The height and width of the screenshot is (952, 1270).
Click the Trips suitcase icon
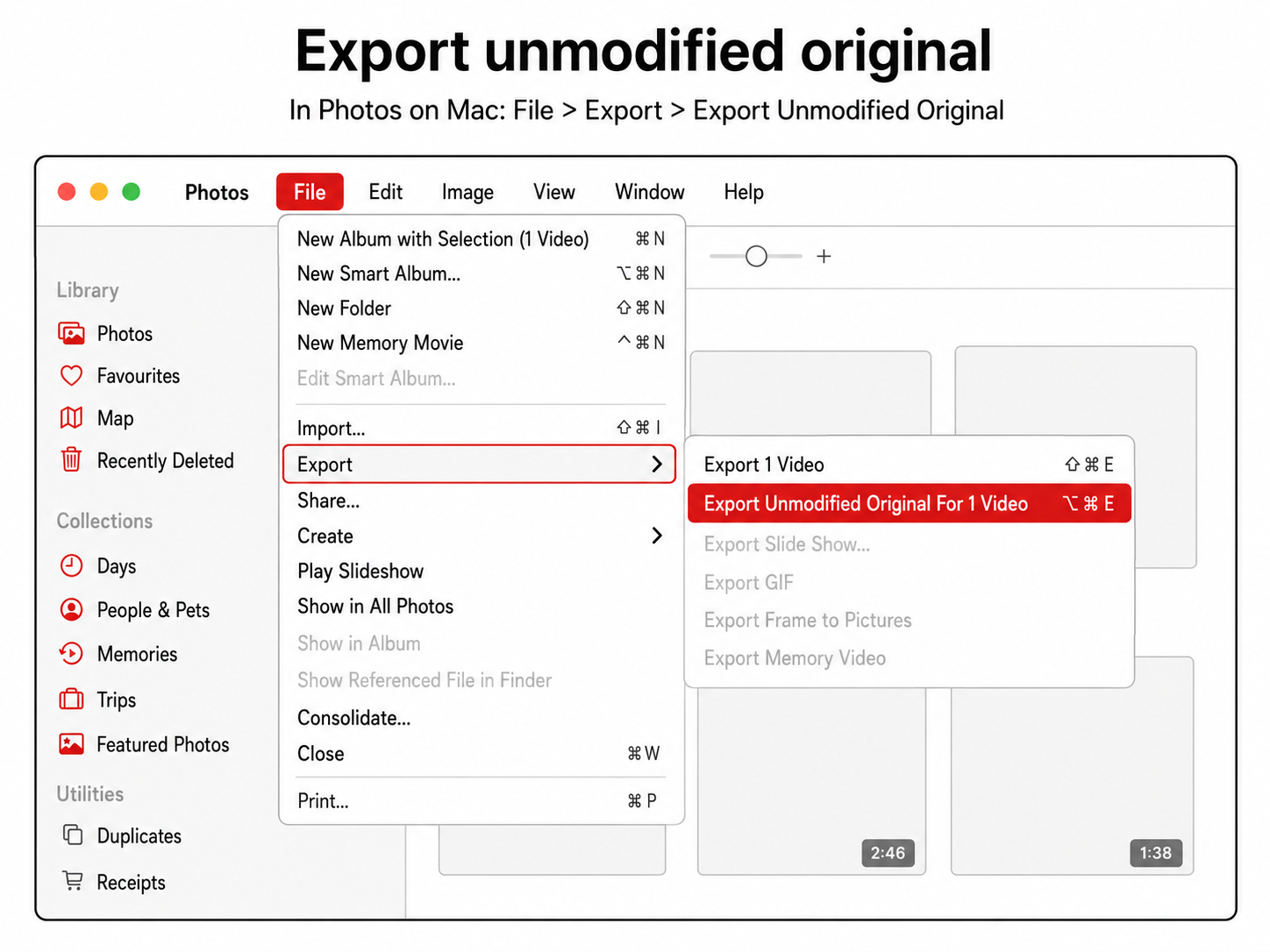point(71,700)
